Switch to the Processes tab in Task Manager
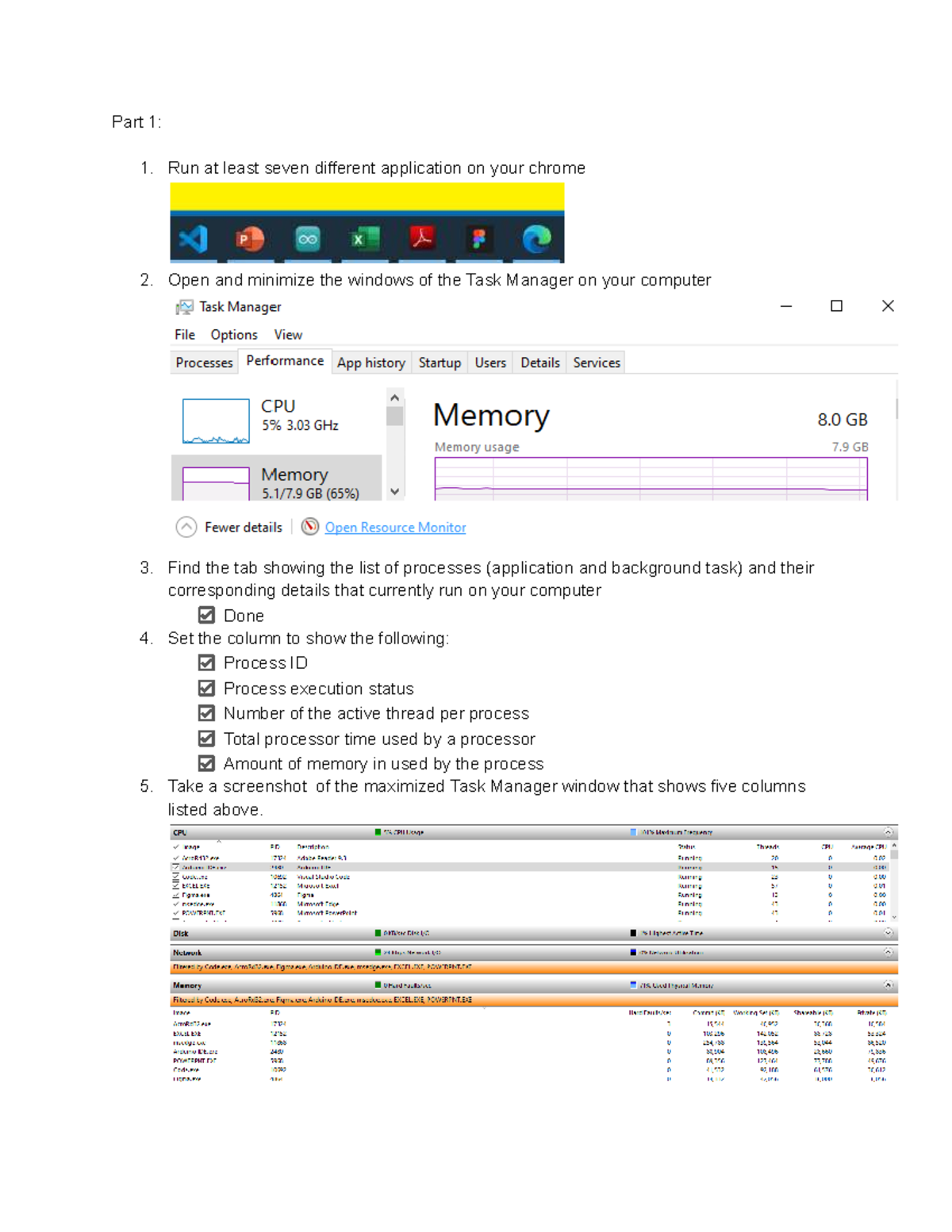The height and width of the screenshot is (1232, 952). 204,363
